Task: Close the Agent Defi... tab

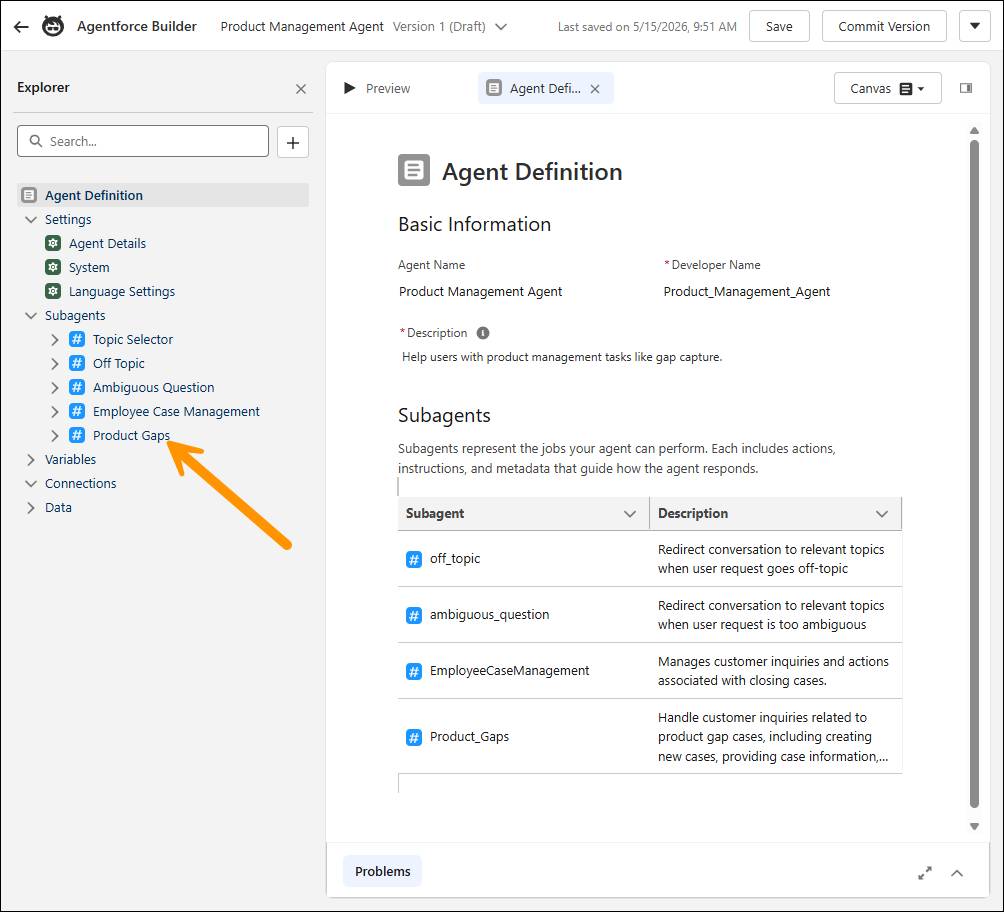Action: (x=595, y=89)
